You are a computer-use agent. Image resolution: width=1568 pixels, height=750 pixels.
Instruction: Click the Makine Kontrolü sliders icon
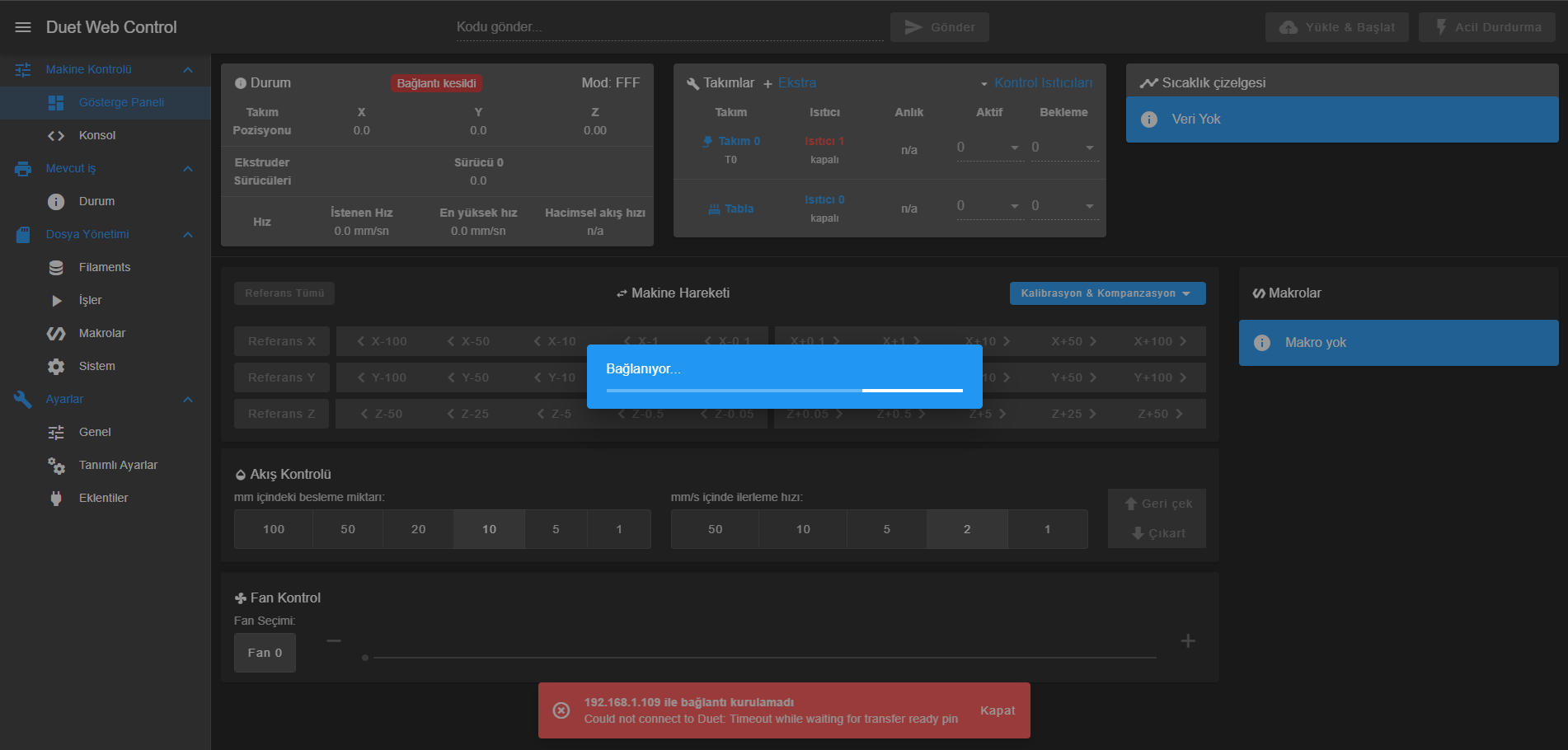click(23, 70)
